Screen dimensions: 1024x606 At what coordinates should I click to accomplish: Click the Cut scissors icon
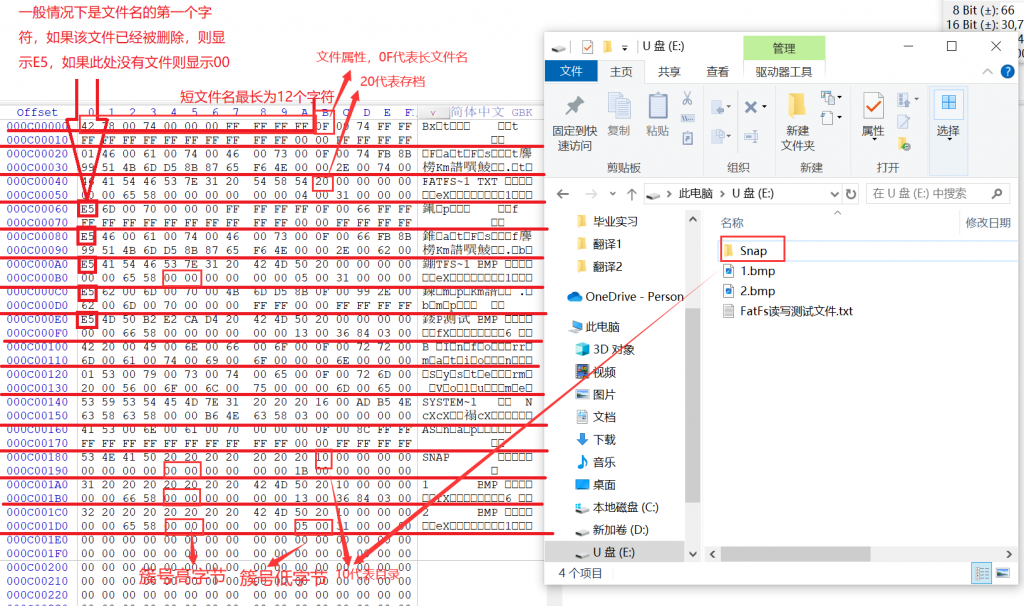687,98
